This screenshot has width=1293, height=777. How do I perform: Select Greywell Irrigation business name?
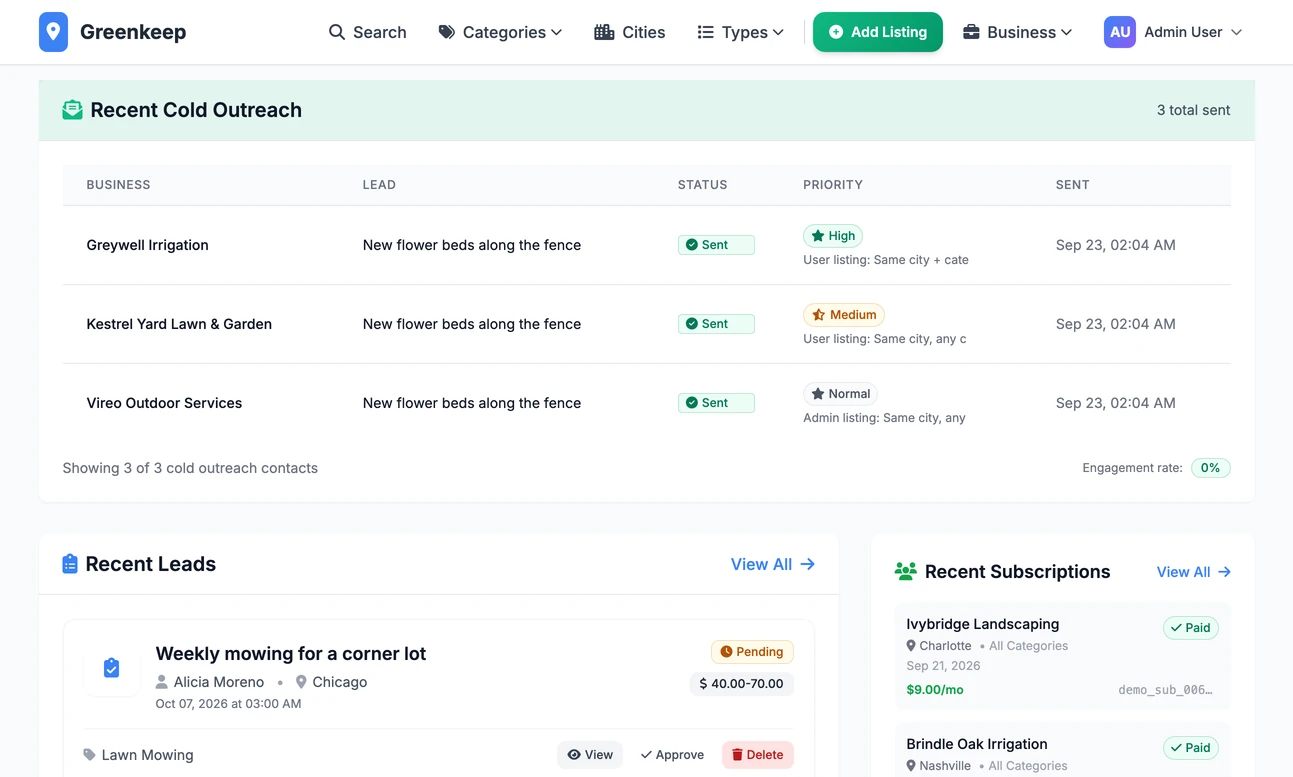pos(148,245)
